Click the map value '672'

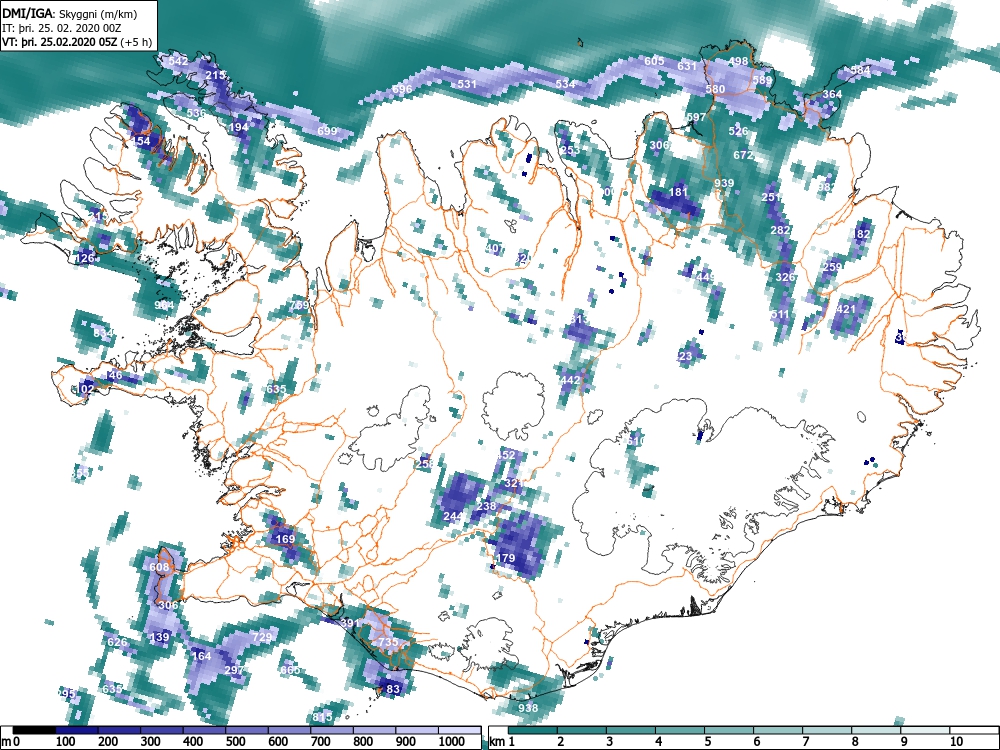click(x=743, y=154)
